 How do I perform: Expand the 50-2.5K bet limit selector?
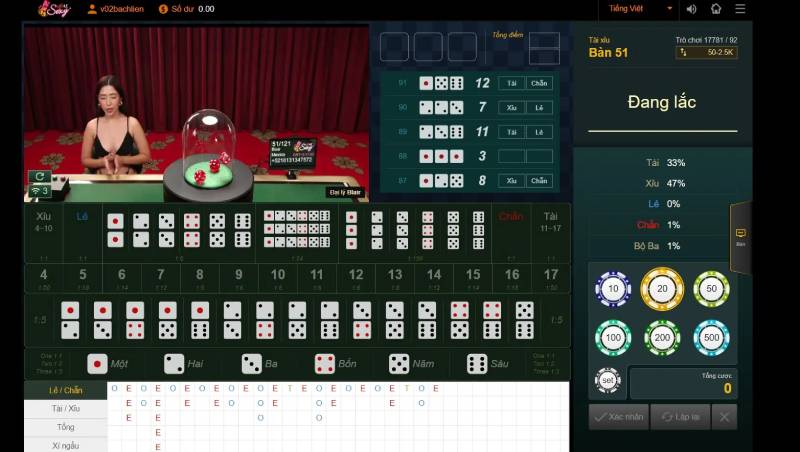707,52
